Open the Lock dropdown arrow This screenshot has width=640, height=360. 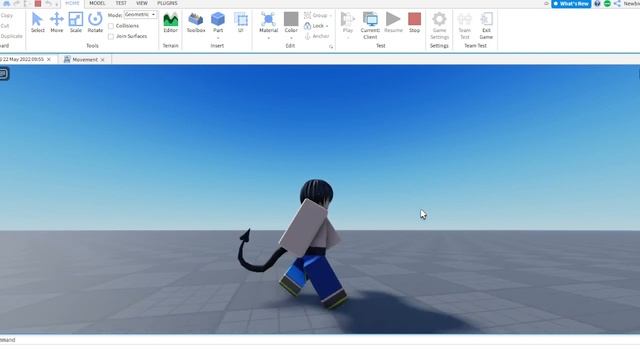pyautogui.click(x=327, y=26)
